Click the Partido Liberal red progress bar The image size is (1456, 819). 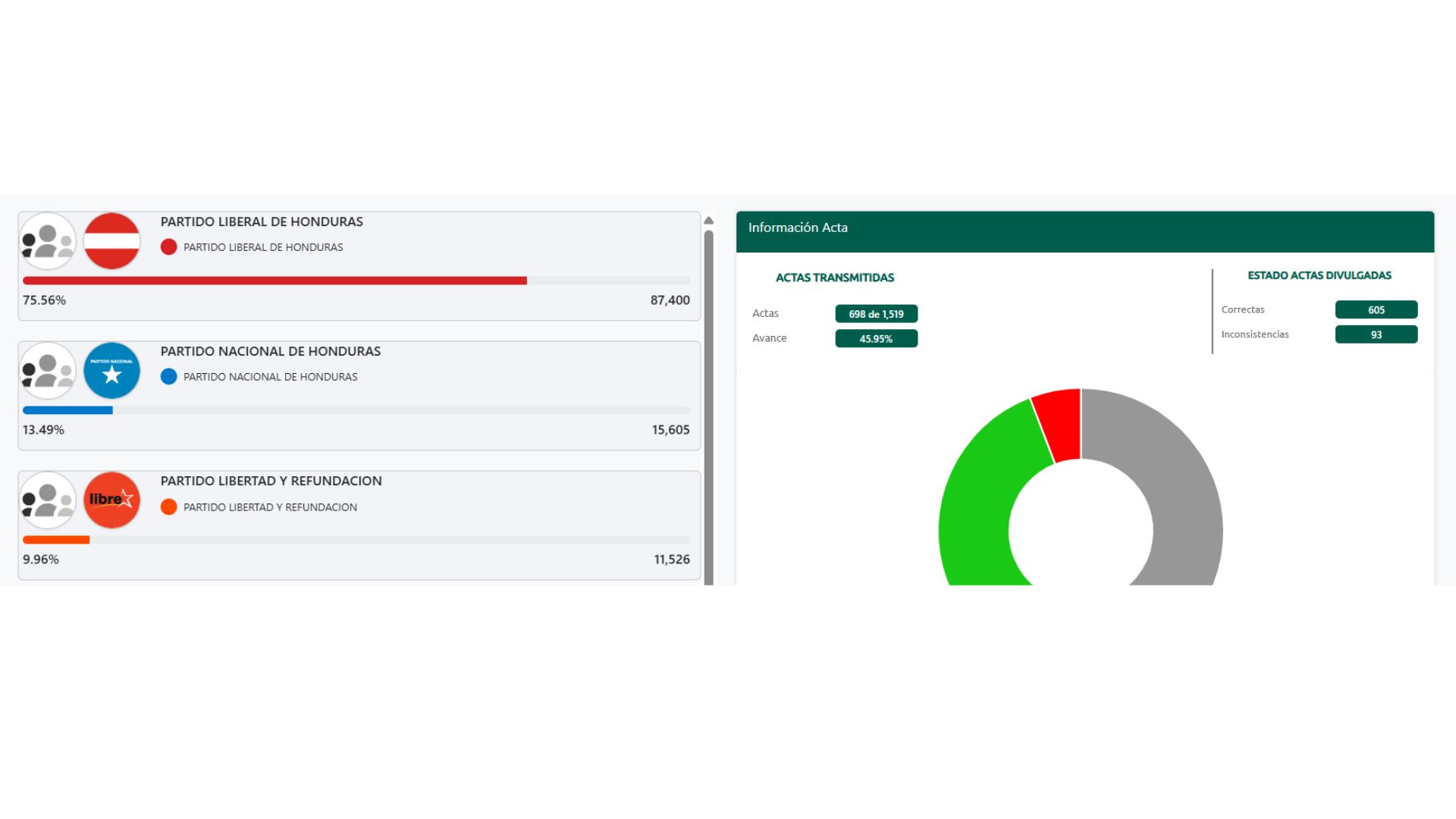click(275, 281)
